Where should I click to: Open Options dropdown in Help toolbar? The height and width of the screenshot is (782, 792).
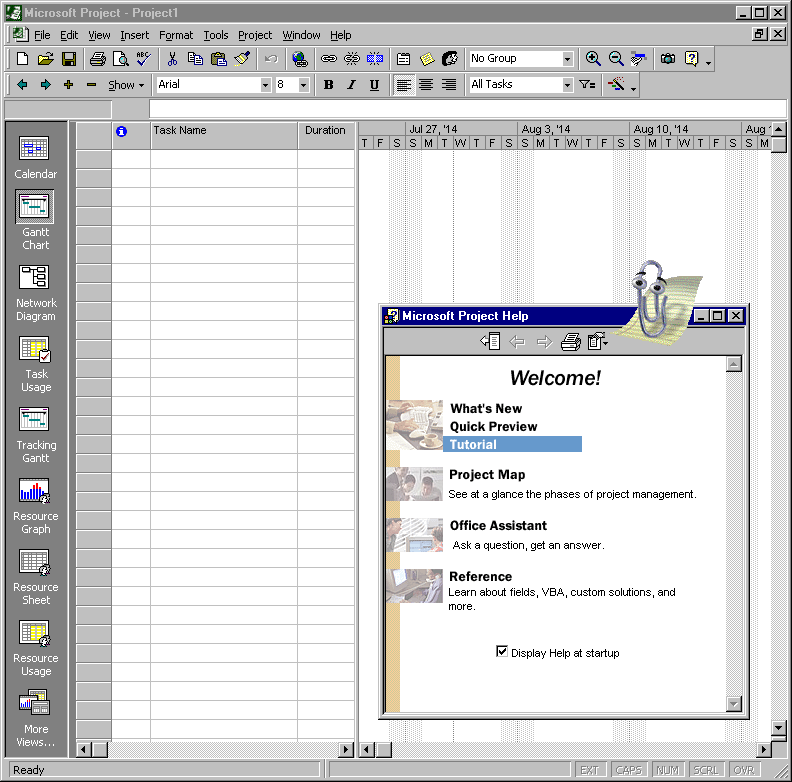pos(598,342)
